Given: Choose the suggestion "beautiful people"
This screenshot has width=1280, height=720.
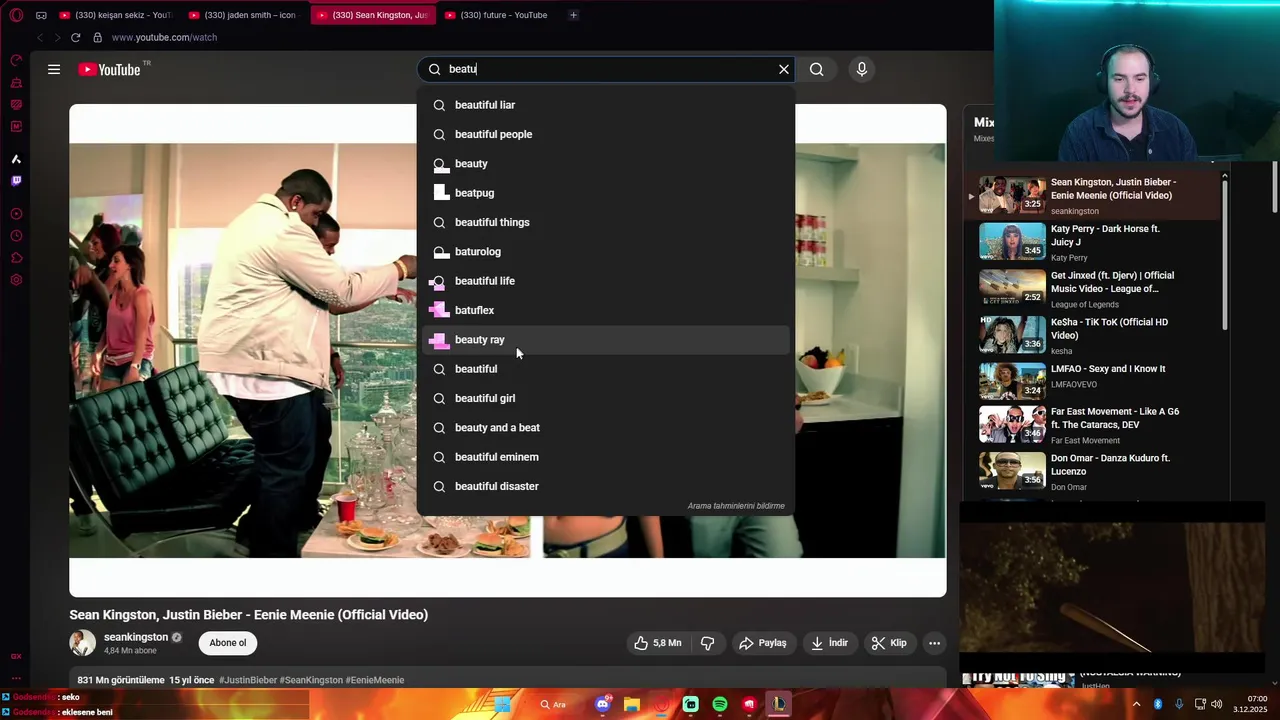Looking at the screenshot, I should click(x=605, y=134).
